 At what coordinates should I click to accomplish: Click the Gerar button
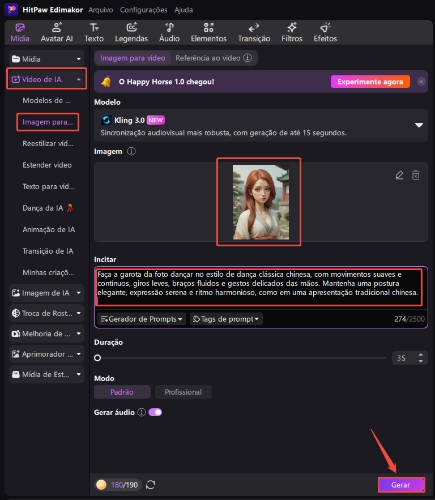(x=401, y=485)
